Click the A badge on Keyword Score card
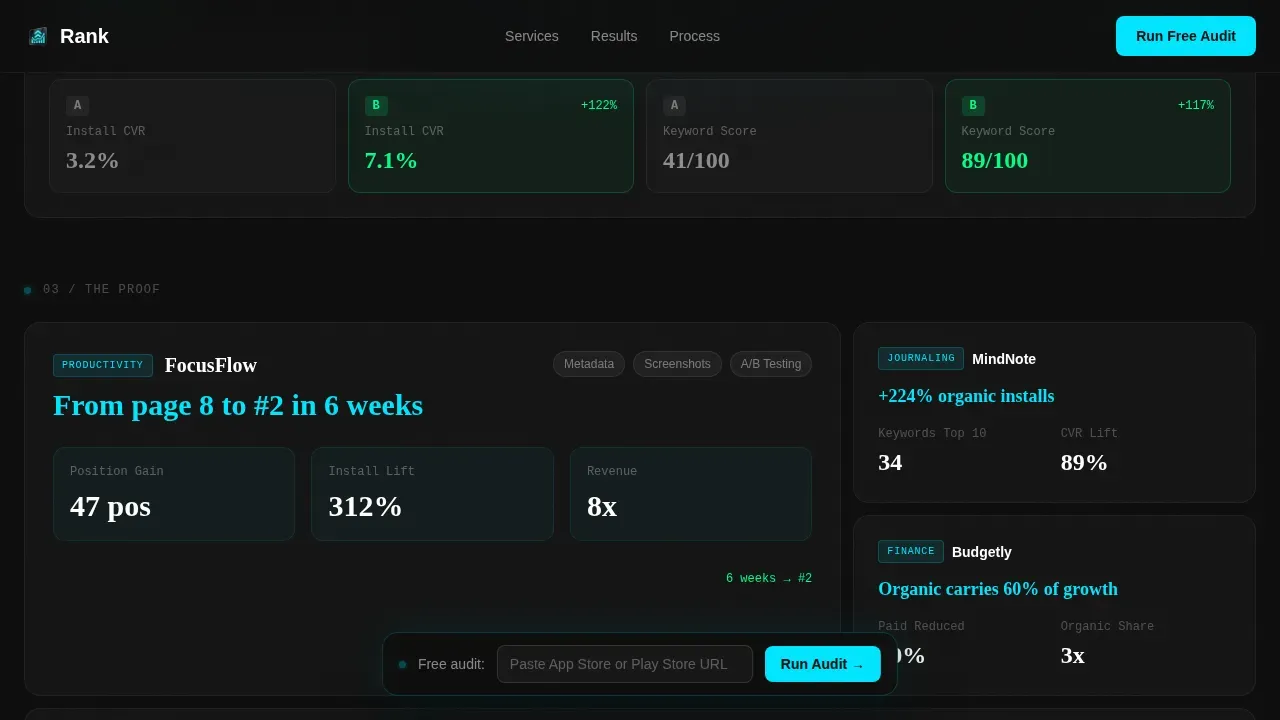The height and width of the screenshot is (720, 1280). [674, 105]
